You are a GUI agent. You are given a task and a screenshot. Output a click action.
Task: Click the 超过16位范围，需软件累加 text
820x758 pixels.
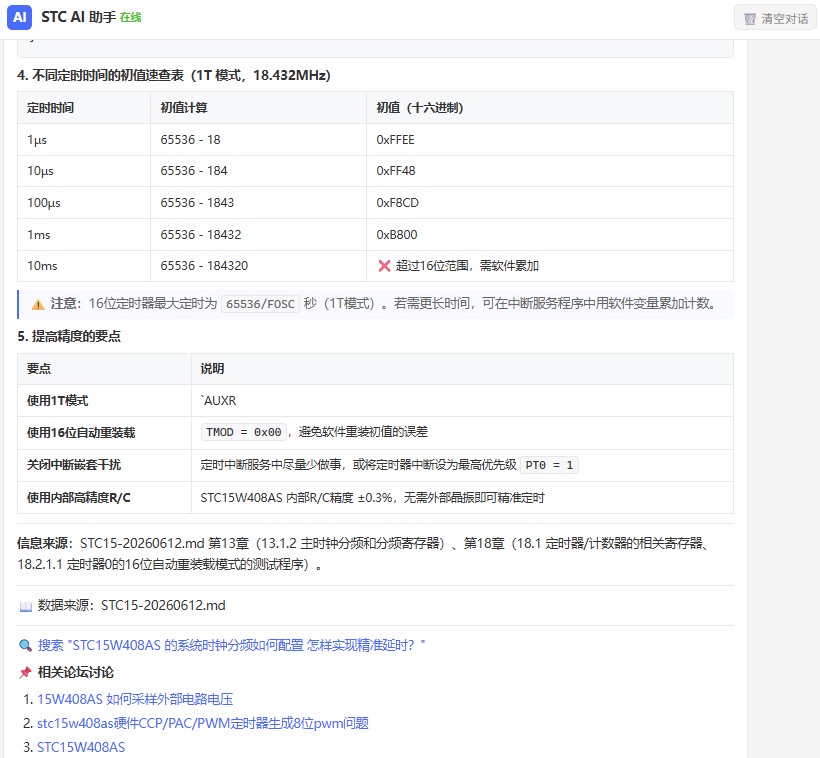467,266
